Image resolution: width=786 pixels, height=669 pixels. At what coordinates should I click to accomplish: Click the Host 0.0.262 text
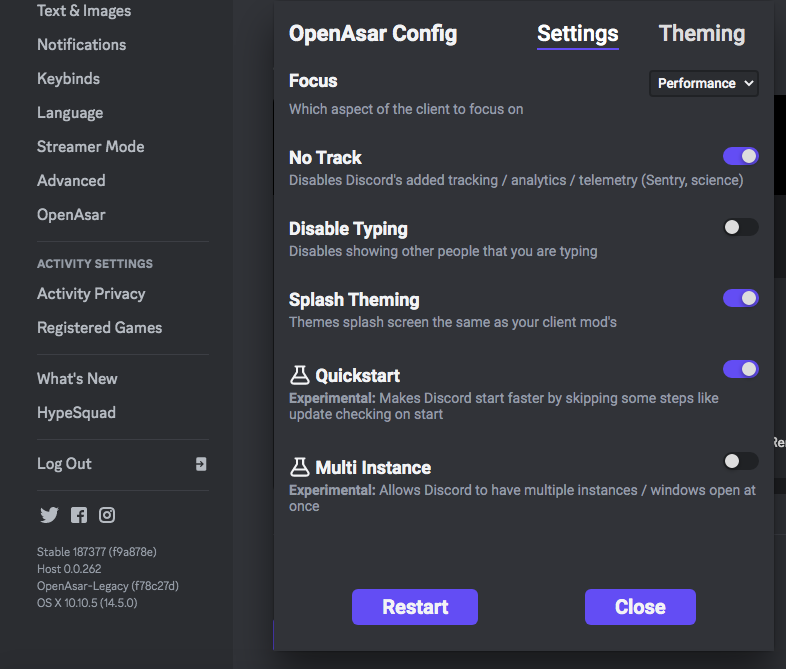click(x=69, y=569)
